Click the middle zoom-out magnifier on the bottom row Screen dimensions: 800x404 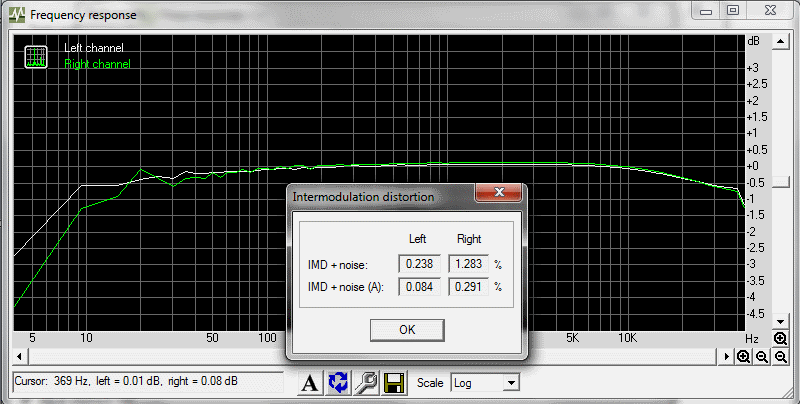pos(762,357)
